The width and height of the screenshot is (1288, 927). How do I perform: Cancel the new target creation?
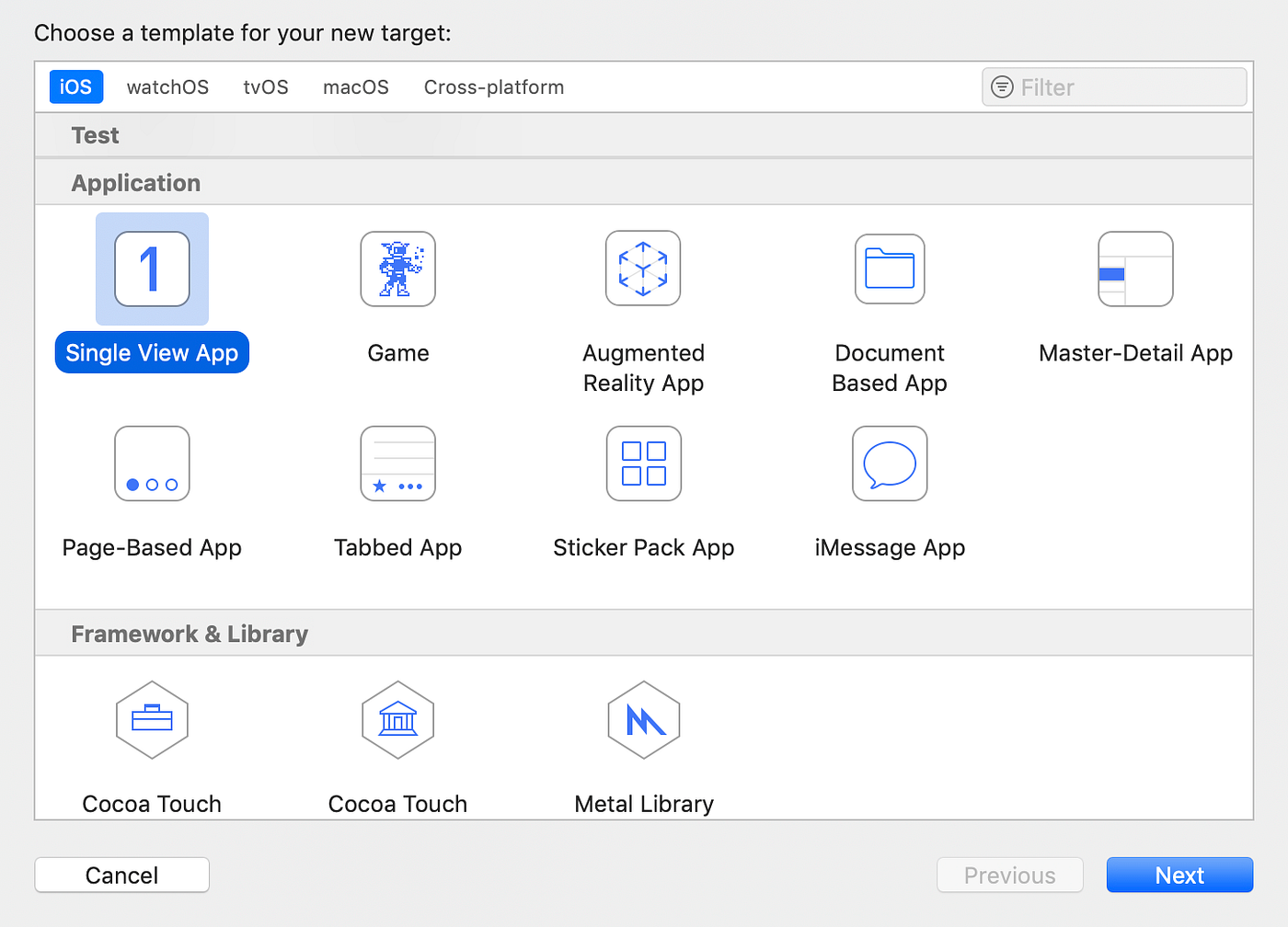click(x=121, y=875)
